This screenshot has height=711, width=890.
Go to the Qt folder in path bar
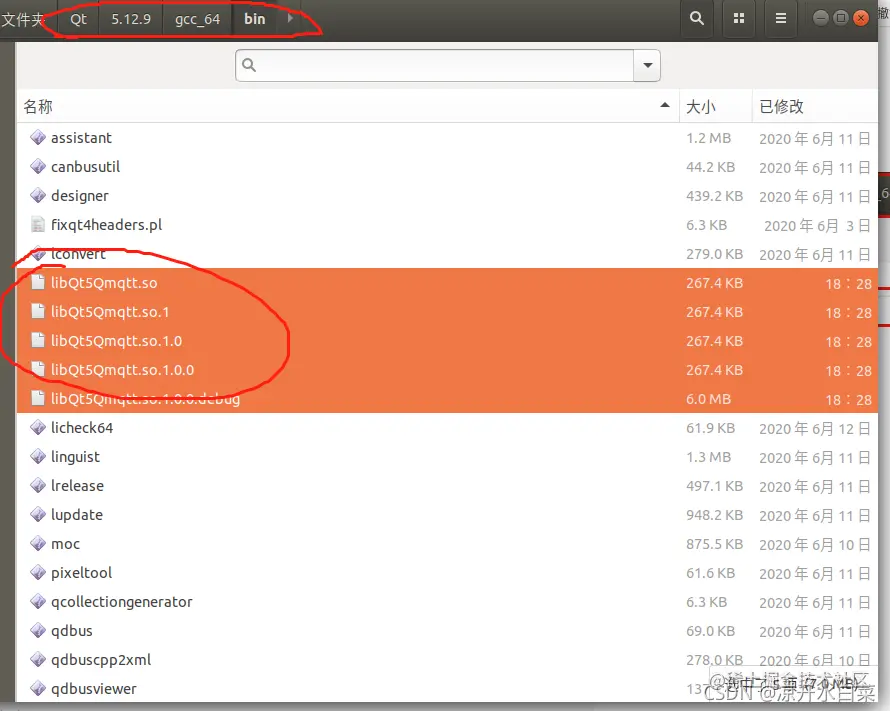click(78, 19)
